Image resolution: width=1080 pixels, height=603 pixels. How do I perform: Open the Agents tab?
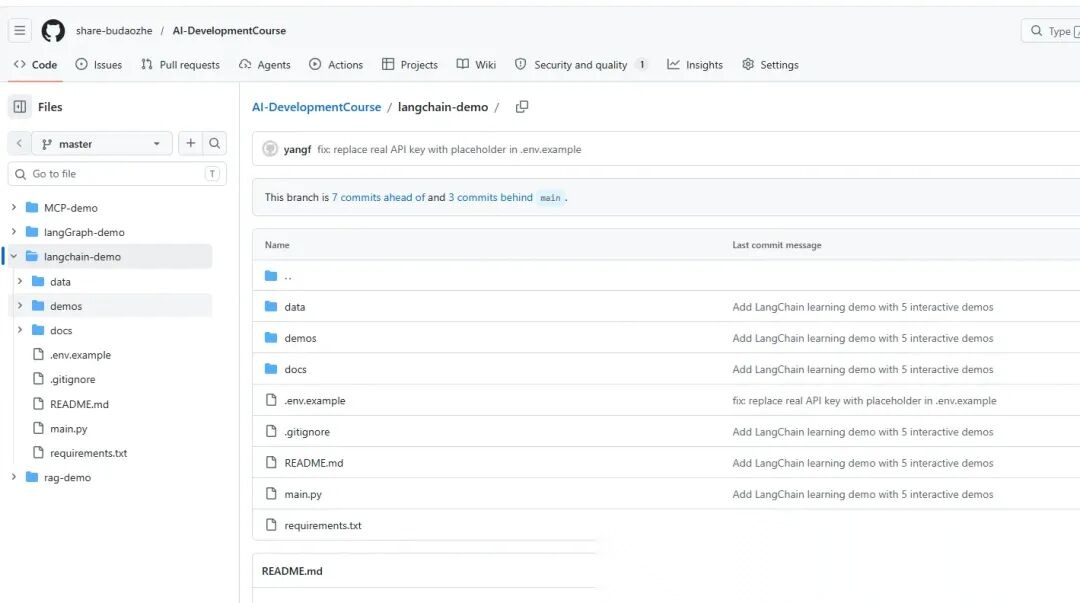pos(264,64)
